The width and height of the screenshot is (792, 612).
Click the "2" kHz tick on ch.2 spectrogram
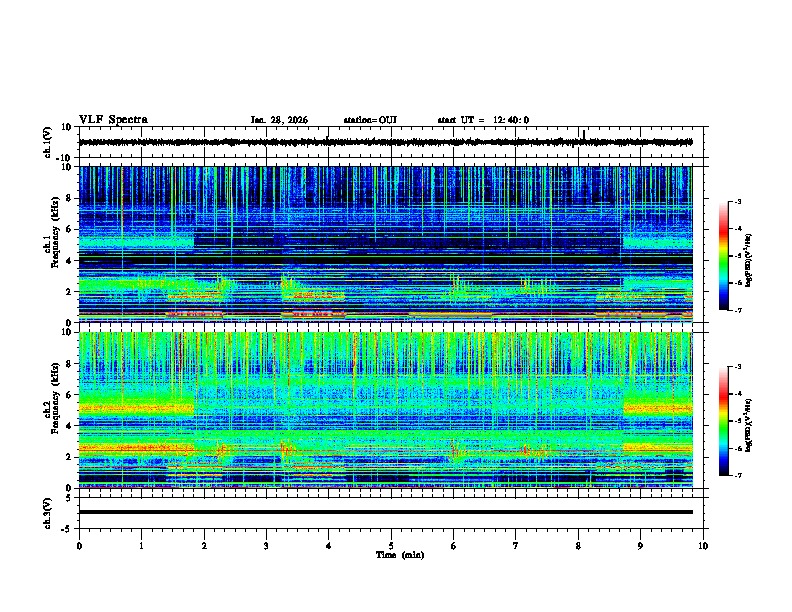point(70,457)
